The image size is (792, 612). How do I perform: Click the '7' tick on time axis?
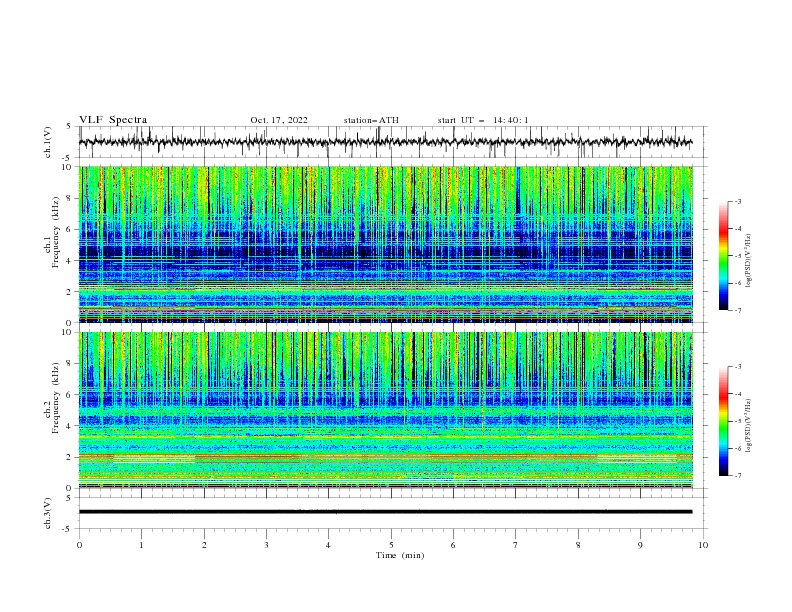516,545
